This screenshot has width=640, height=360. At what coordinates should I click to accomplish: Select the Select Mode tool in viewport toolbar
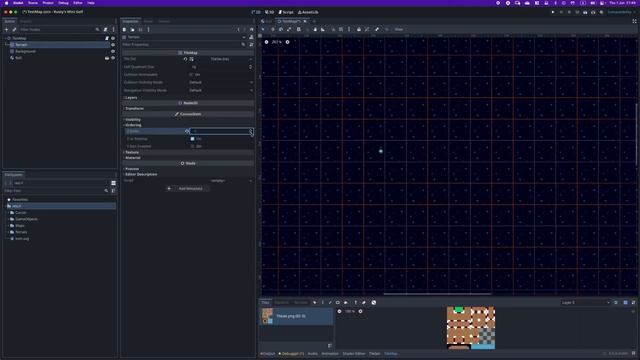coord(263,29)
